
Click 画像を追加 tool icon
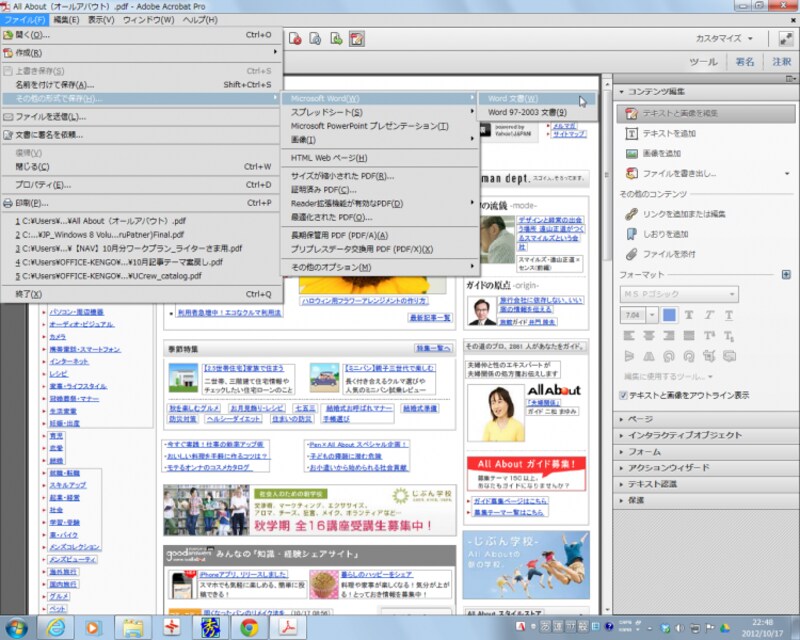[631, 154]
